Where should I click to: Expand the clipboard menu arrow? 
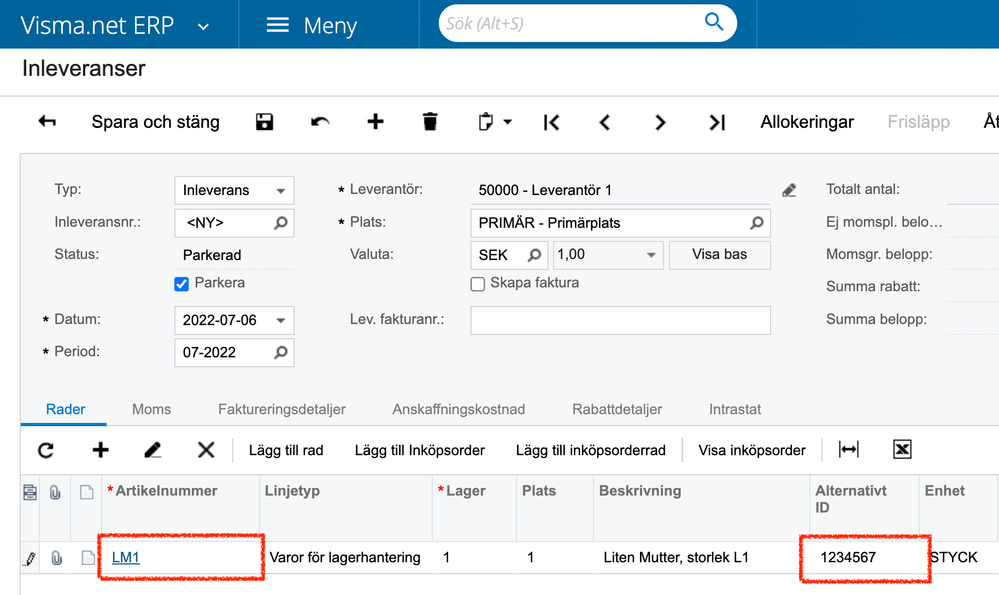508,121
